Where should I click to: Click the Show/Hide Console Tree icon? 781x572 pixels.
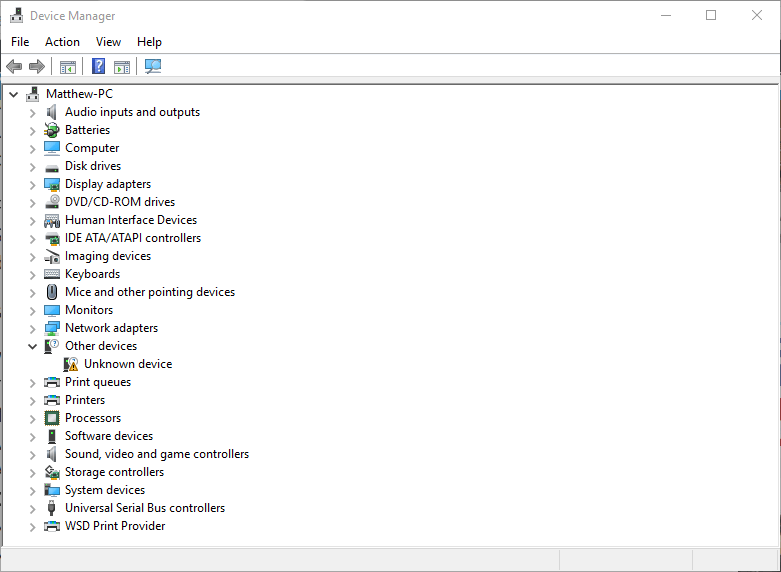point(68,66)
